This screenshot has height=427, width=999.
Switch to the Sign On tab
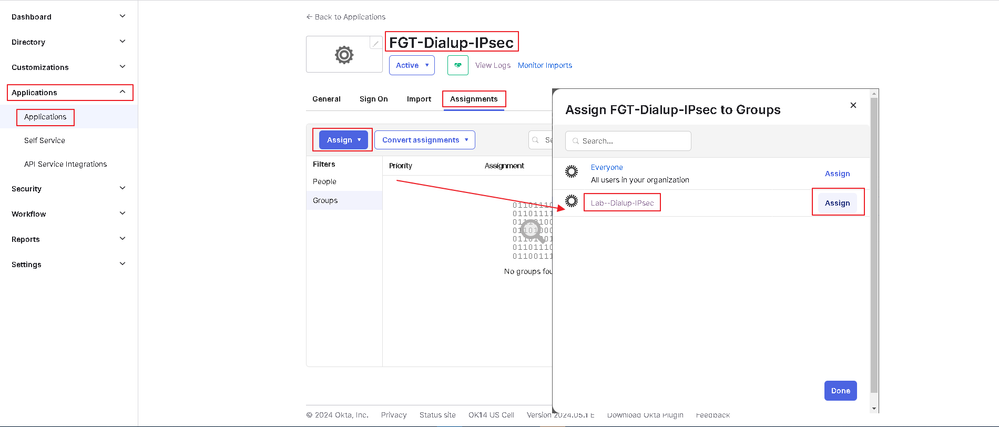[x=374, y=99]
